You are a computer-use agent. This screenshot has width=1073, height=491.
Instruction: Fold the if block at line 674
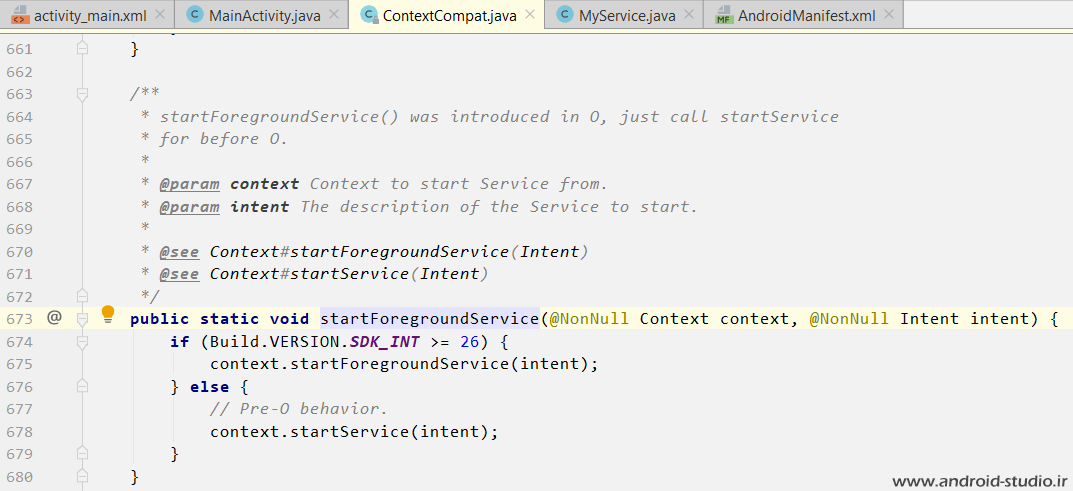point(82,341)
